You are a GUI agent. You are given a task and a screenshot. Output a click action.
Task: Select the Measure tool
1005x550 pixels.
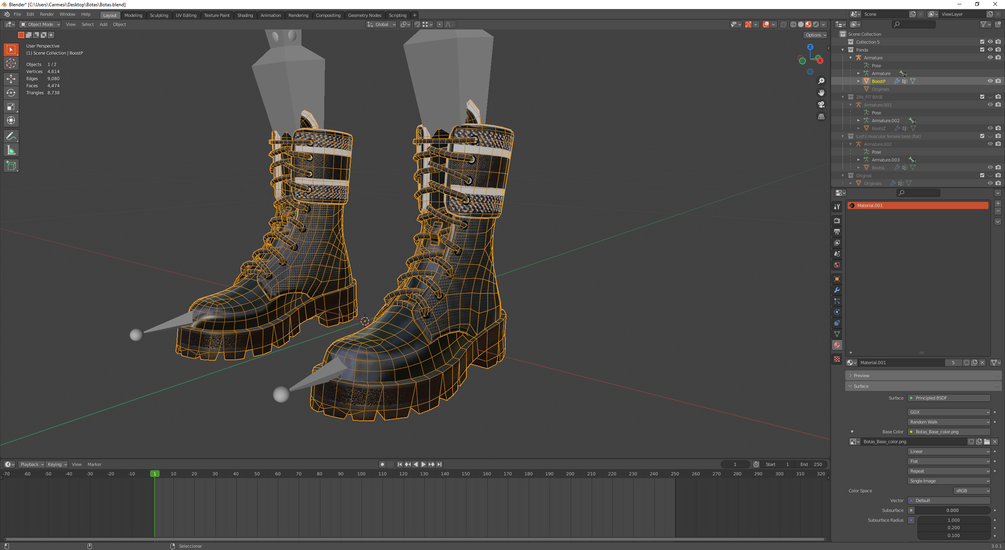11,150
